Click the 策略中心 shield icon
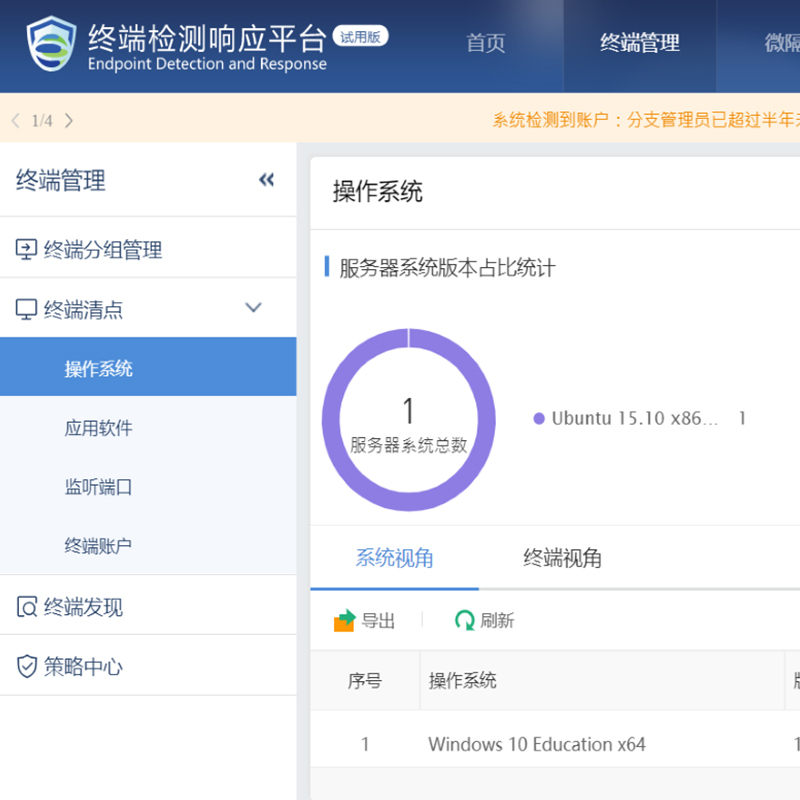The height and width of the screenshot is (800, 800). tap(27, 666)
